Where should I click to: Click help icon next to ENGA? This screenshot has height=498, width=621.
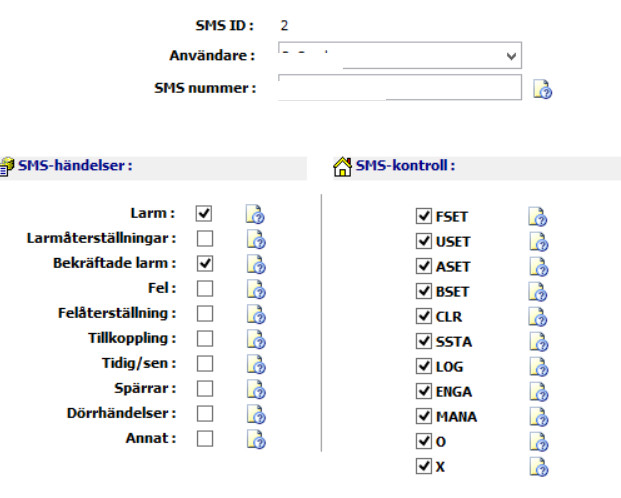(537, 392)
